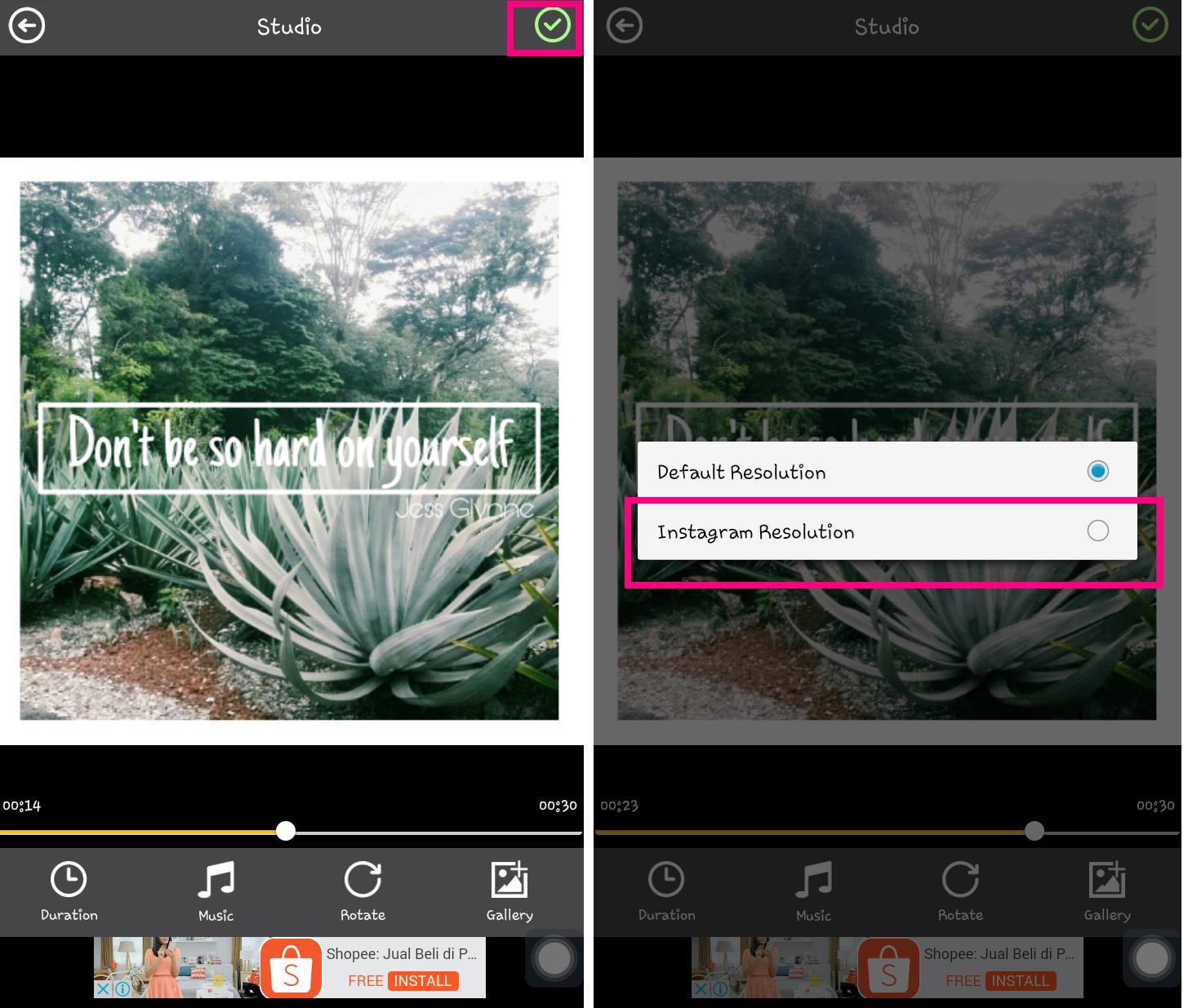
Task: Open Duration settings in the left screenshot
Action: click(69, 891)
